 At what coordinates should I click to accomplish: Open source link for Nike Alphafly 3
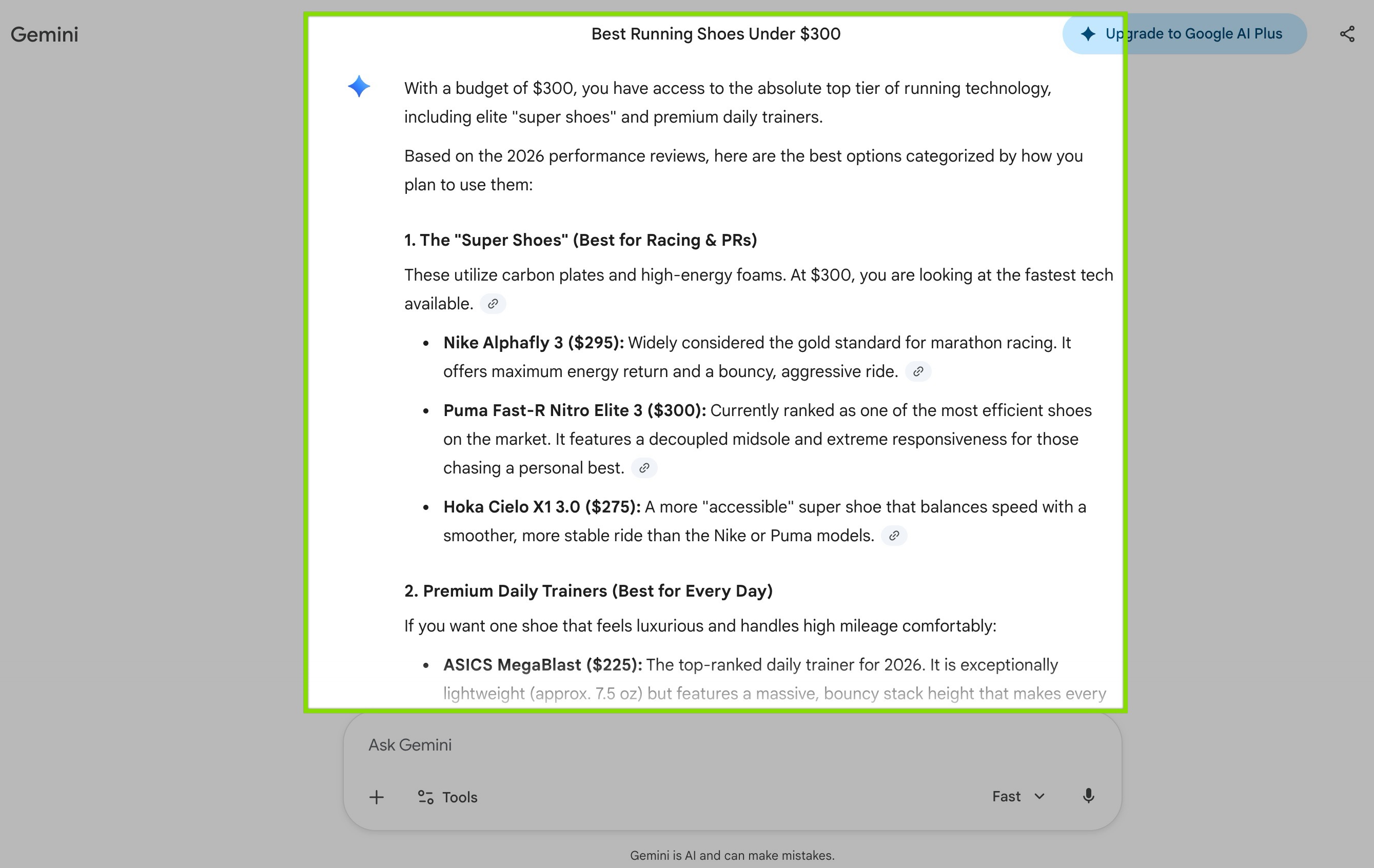(918, 371)
